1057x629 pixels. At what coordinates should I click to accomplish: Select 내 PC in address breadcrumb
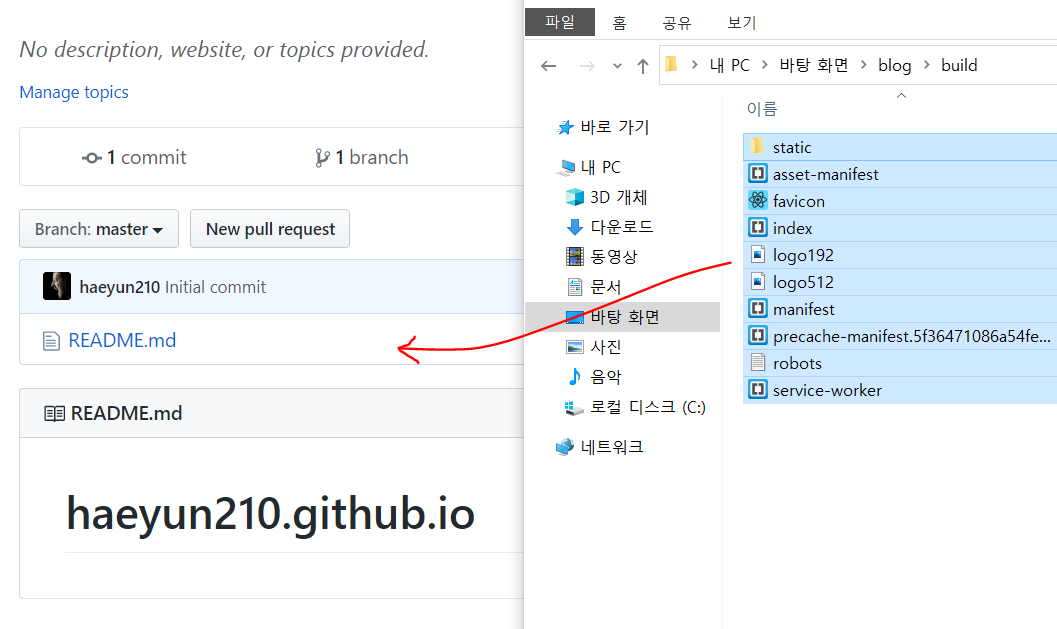pos(729,65)
